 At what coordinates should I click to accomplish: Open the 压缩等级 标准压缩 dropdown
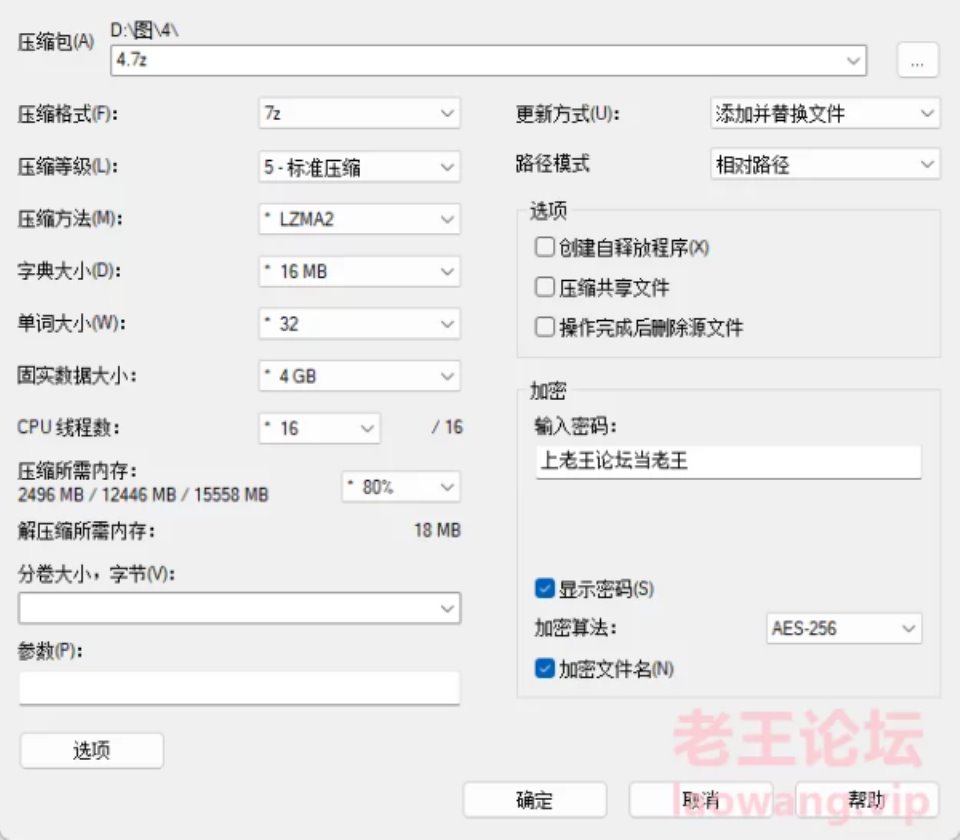point(359,167)
